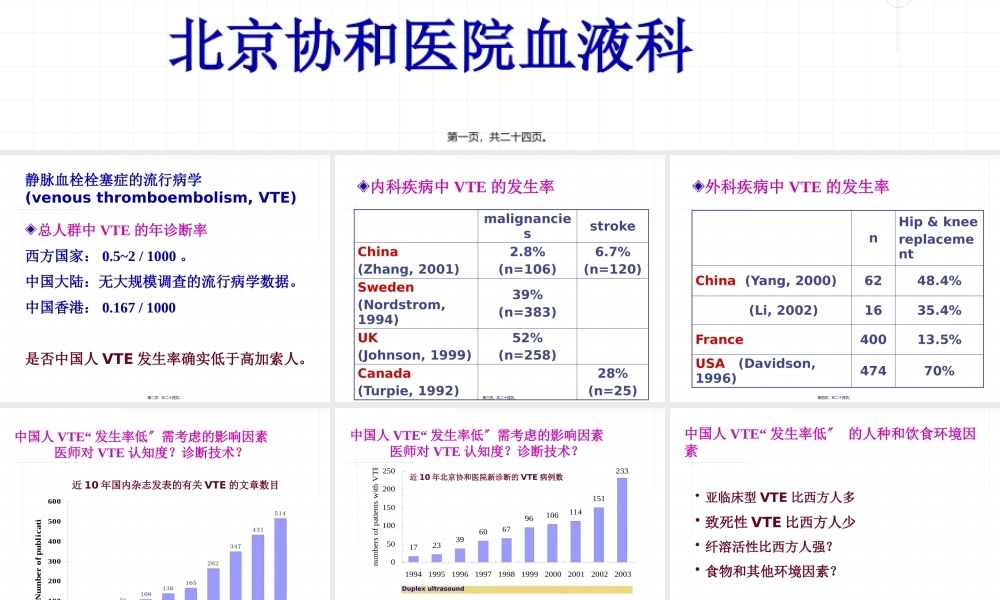This screenshot has width=1000, height=600.
Task: Click the stroke column header
Action: [611, 226]
